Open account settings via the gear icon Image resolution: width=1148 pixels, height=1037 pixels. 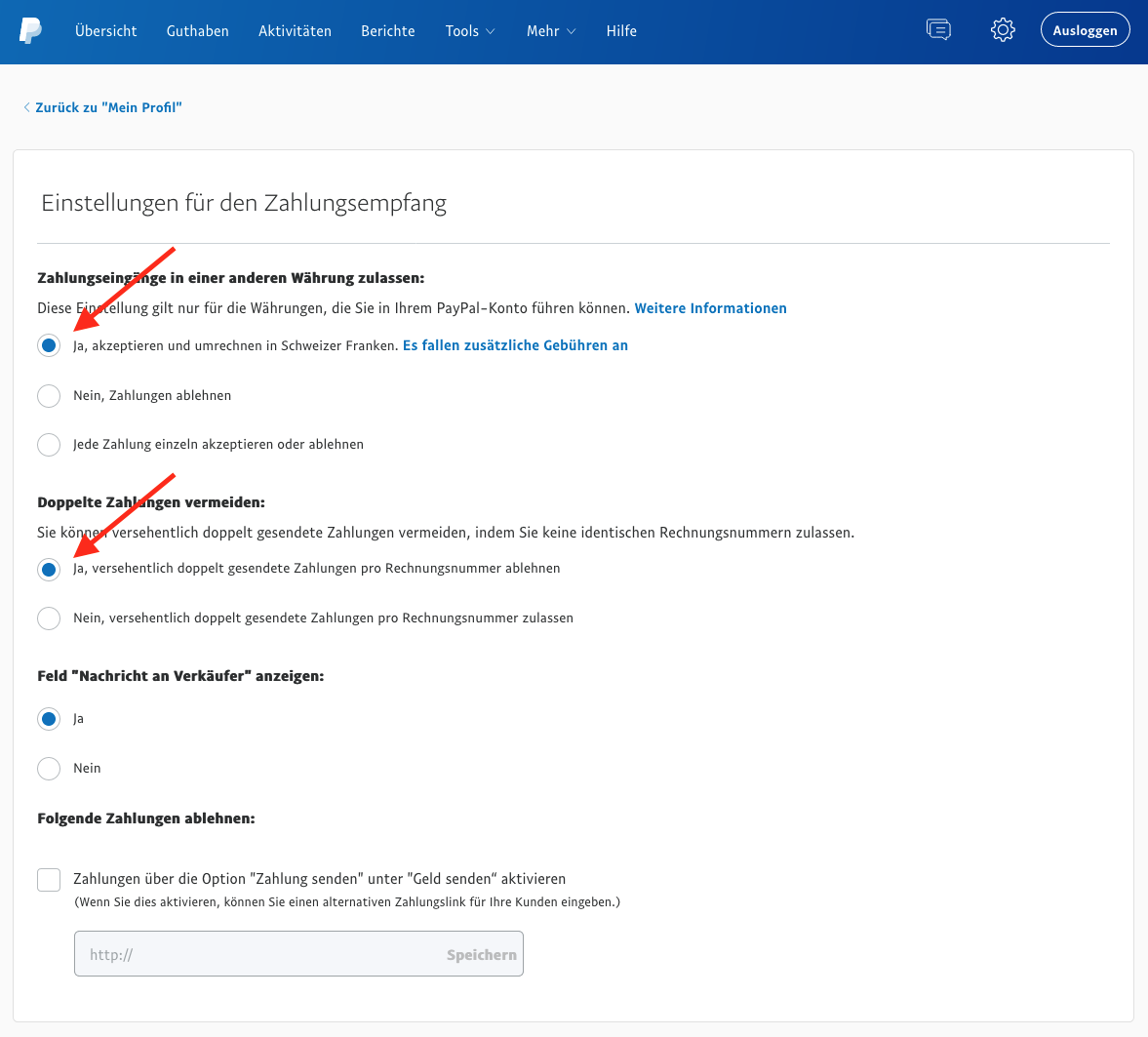click(1002, 29)
